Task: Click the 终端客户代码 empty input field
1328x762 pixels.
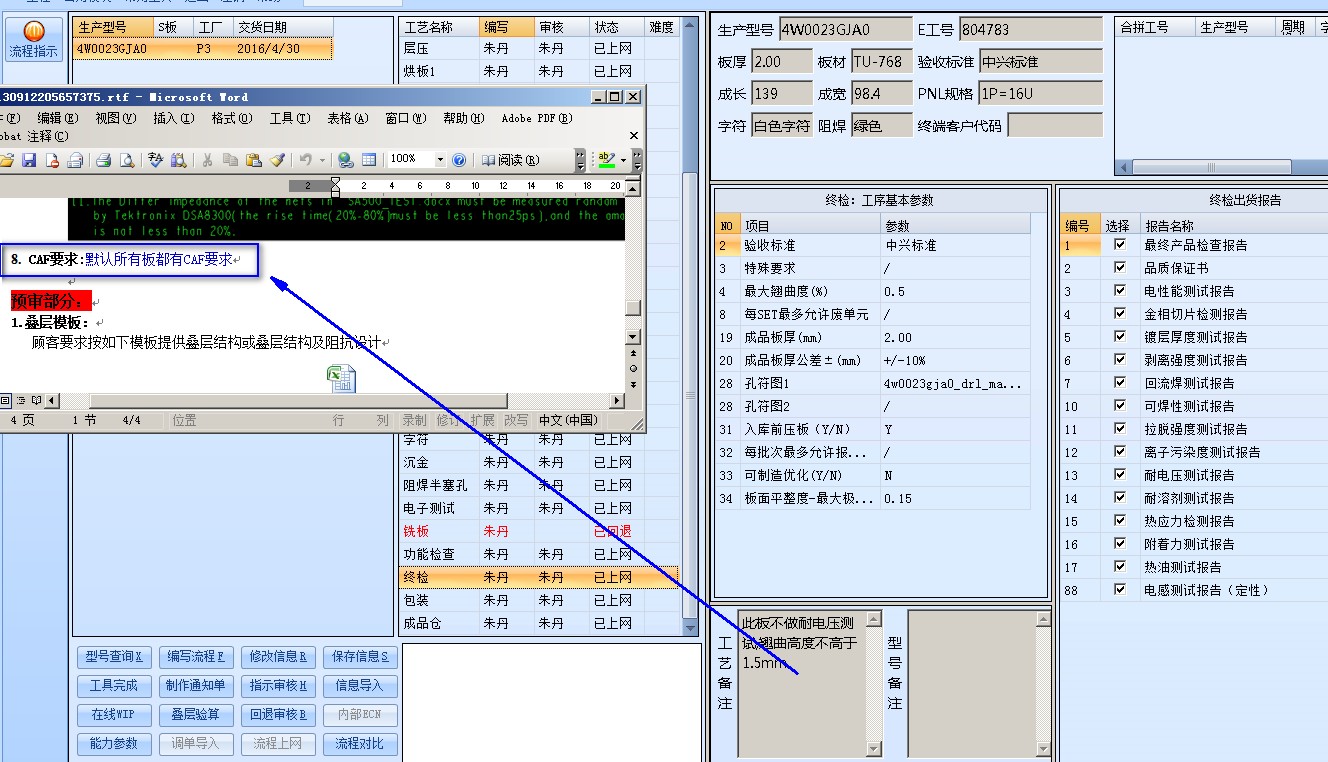Action: point(1055,126)
